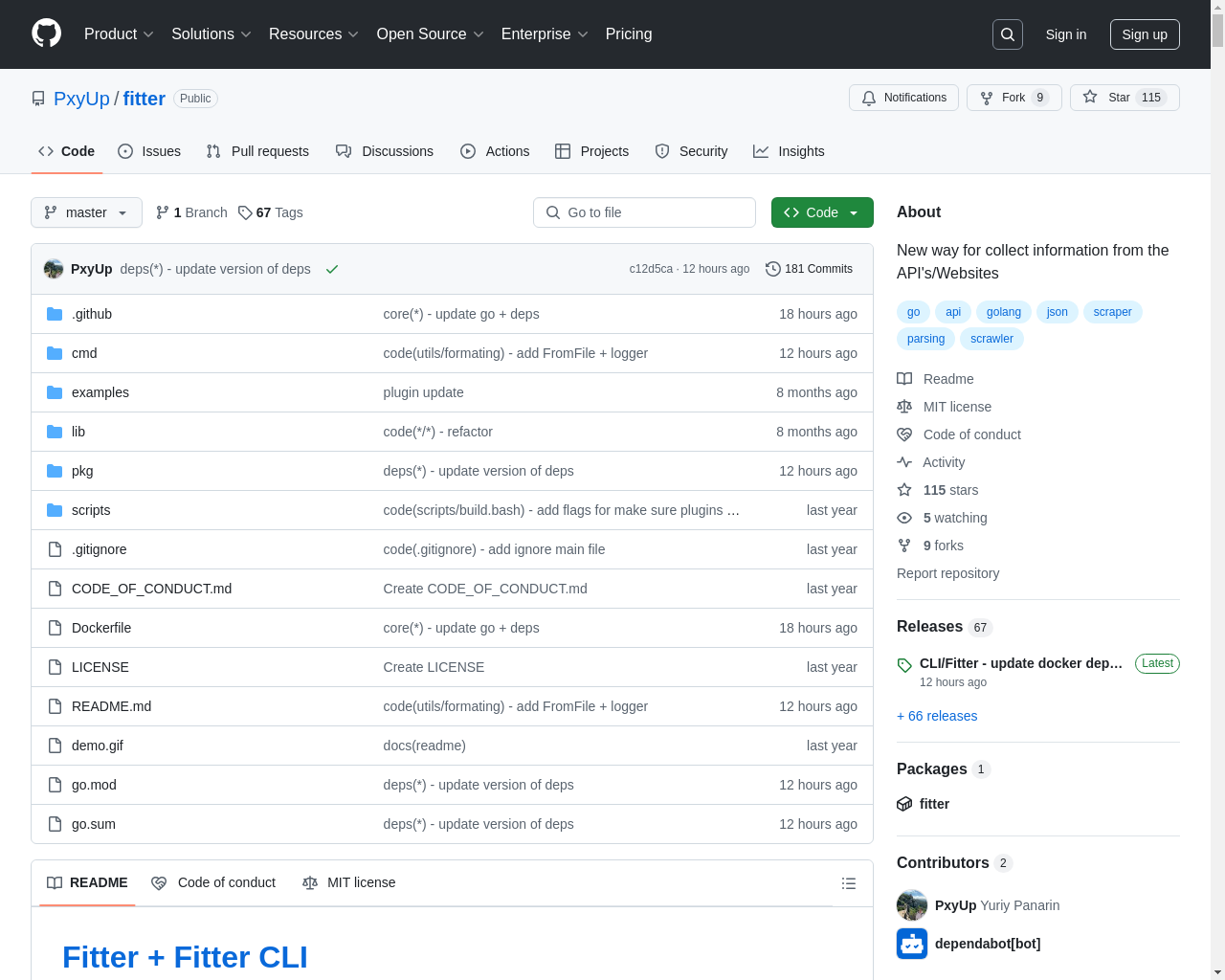The width and height of the screenshot is (1225, 980).
Task: Click the branch icon next to 1 Branch
Action: click(x=163, y=212)
